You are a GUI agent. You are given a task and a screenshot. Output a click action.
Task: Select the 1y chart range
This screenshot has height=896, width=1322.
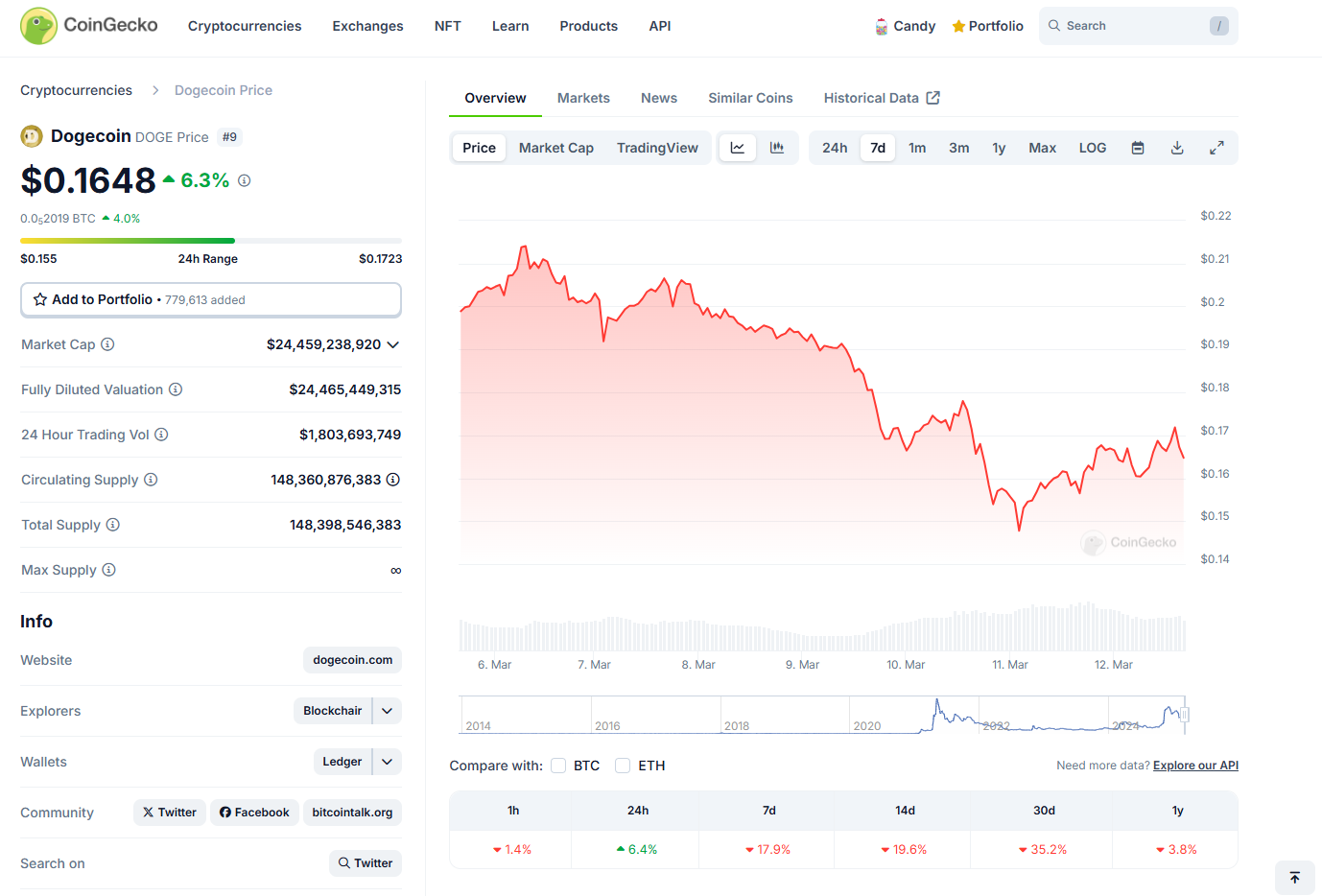(999, 148)
